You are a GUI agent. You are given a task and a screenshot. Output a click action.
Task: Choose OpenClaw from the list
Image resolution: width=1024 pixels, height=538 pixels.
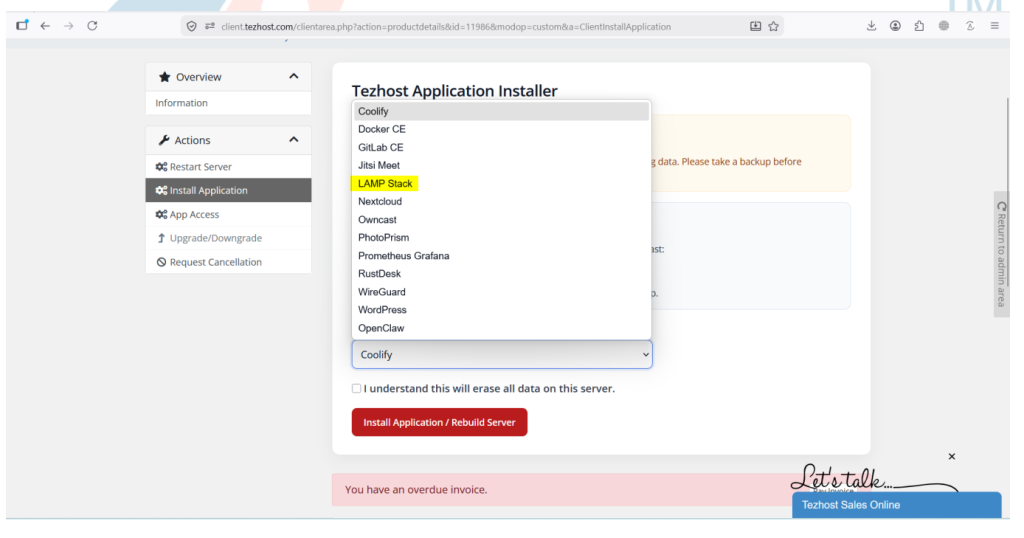pyautogui.click(x=502, y=328)
